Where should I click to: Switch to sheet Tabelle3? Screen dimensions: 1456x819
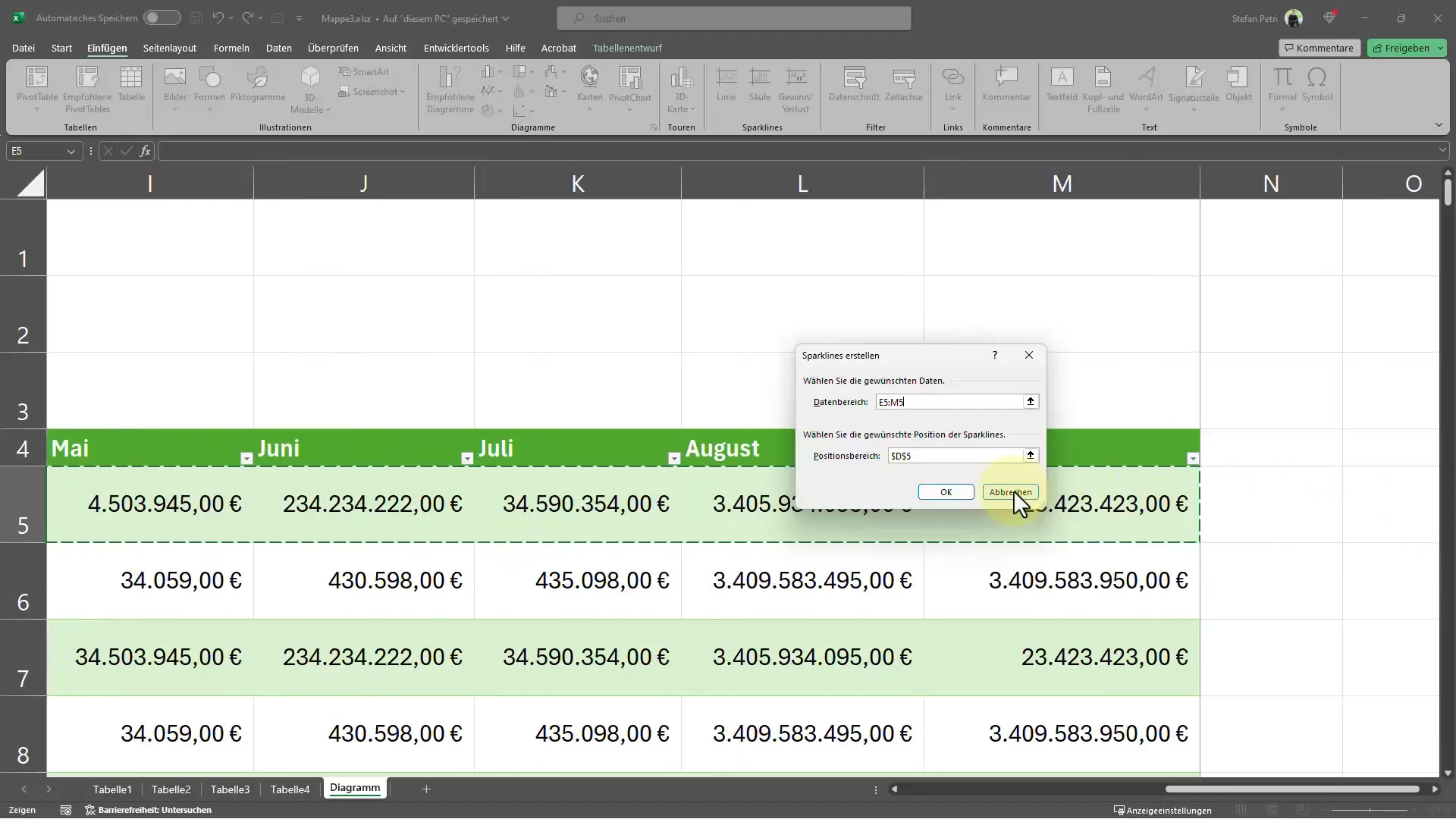[230, 789]
